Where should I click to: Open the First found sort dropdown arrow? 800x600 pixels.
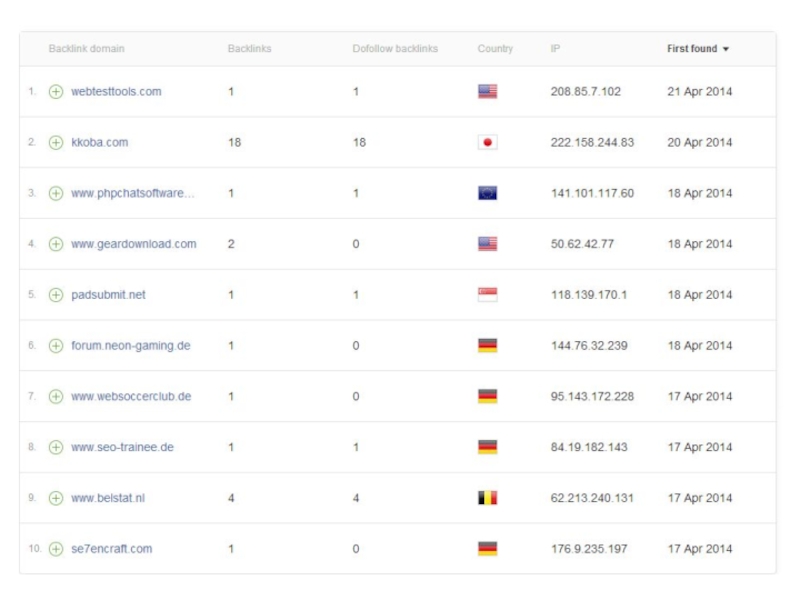(x=726, y=49)
